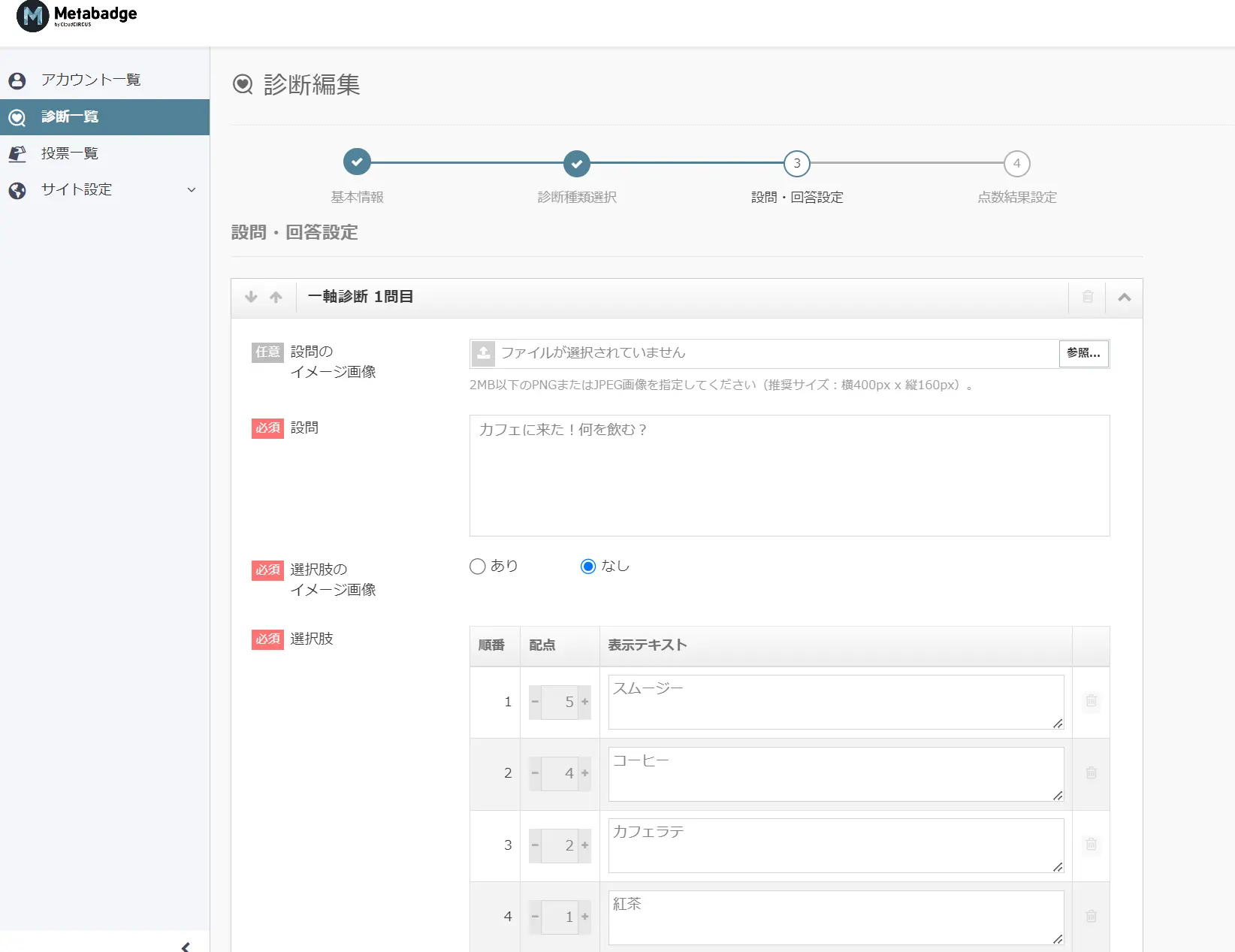This screenshot has width=1235, height=952.
Task: Increase score for 紅茶 row
Action: point(584,917)
